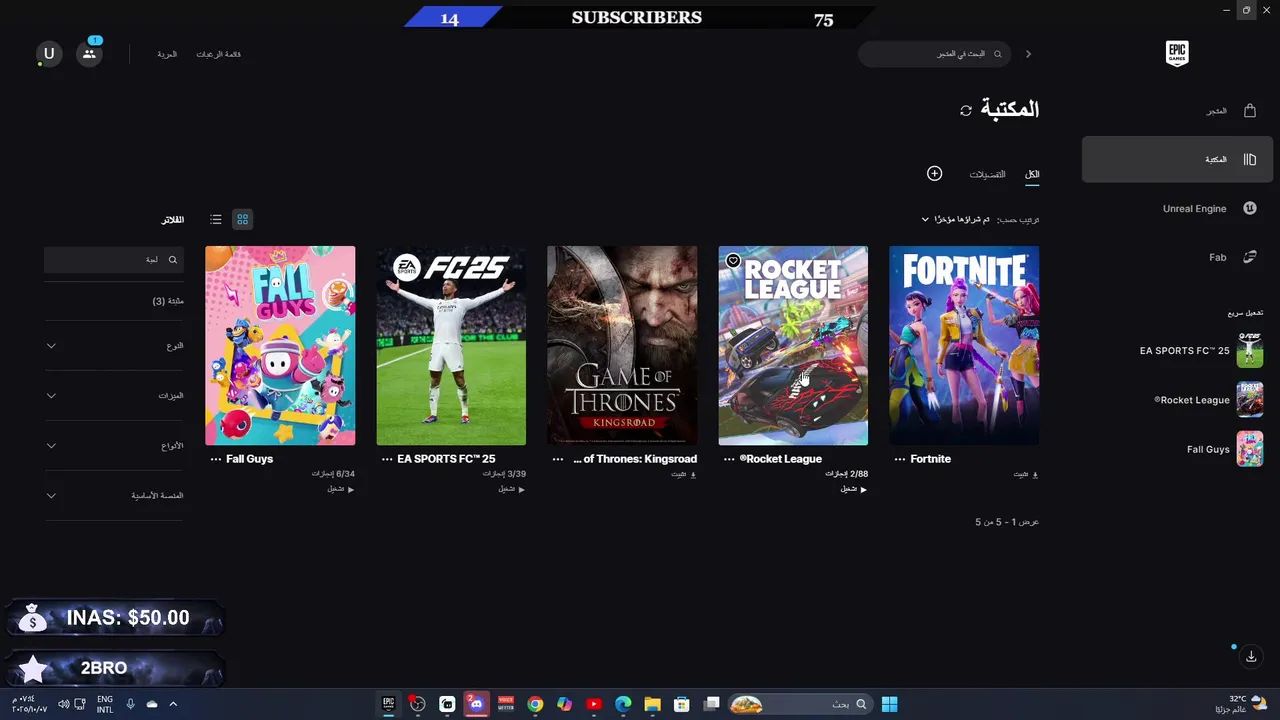Click the 6/34 achievements text under Fall Guys
The height and width of the screenshot is (720, 1280).
point(334,474)
